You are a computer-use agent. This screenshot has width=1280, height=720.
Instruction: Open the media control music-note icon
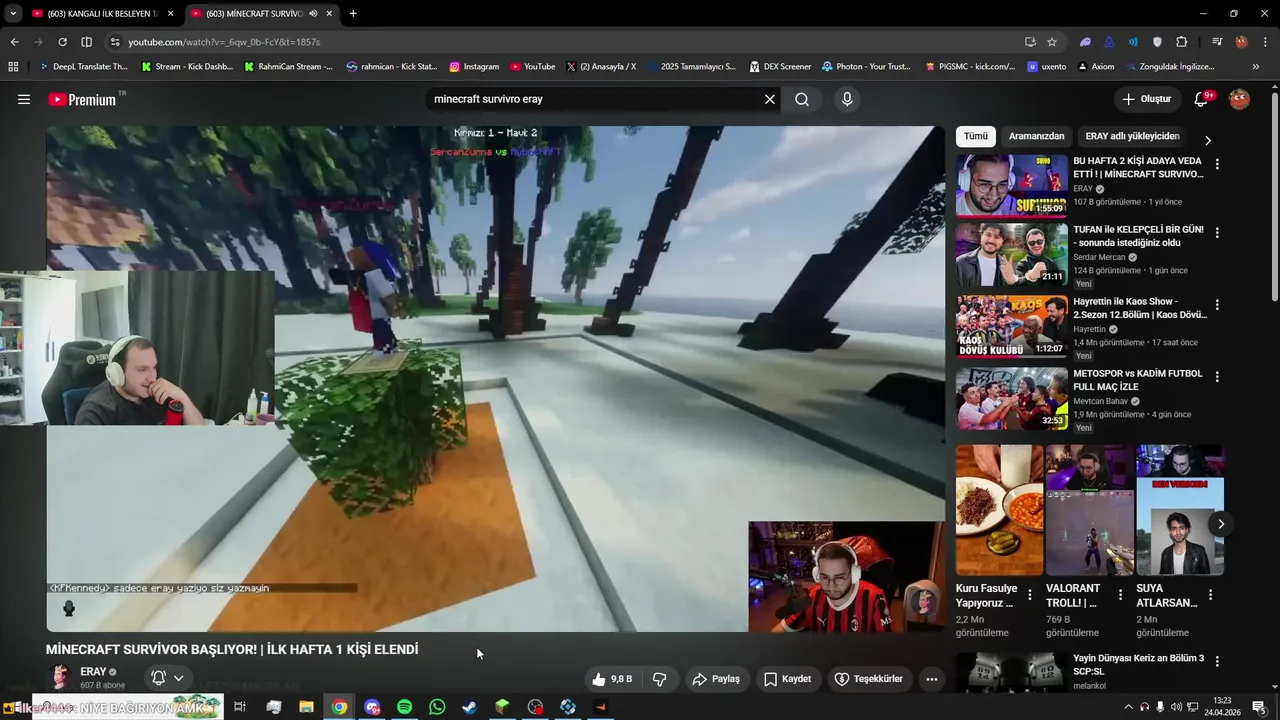click(1217, 42)
